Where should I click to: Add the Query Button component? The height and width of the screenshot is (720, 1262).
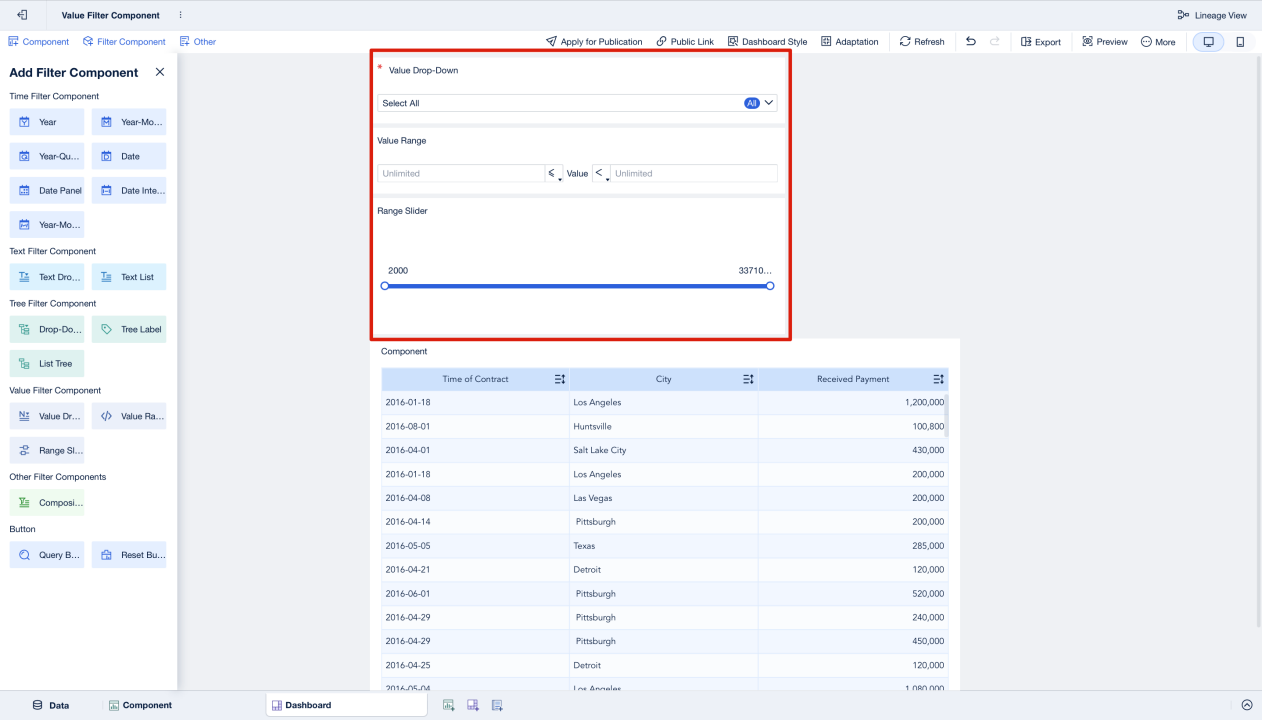[47, 555]
